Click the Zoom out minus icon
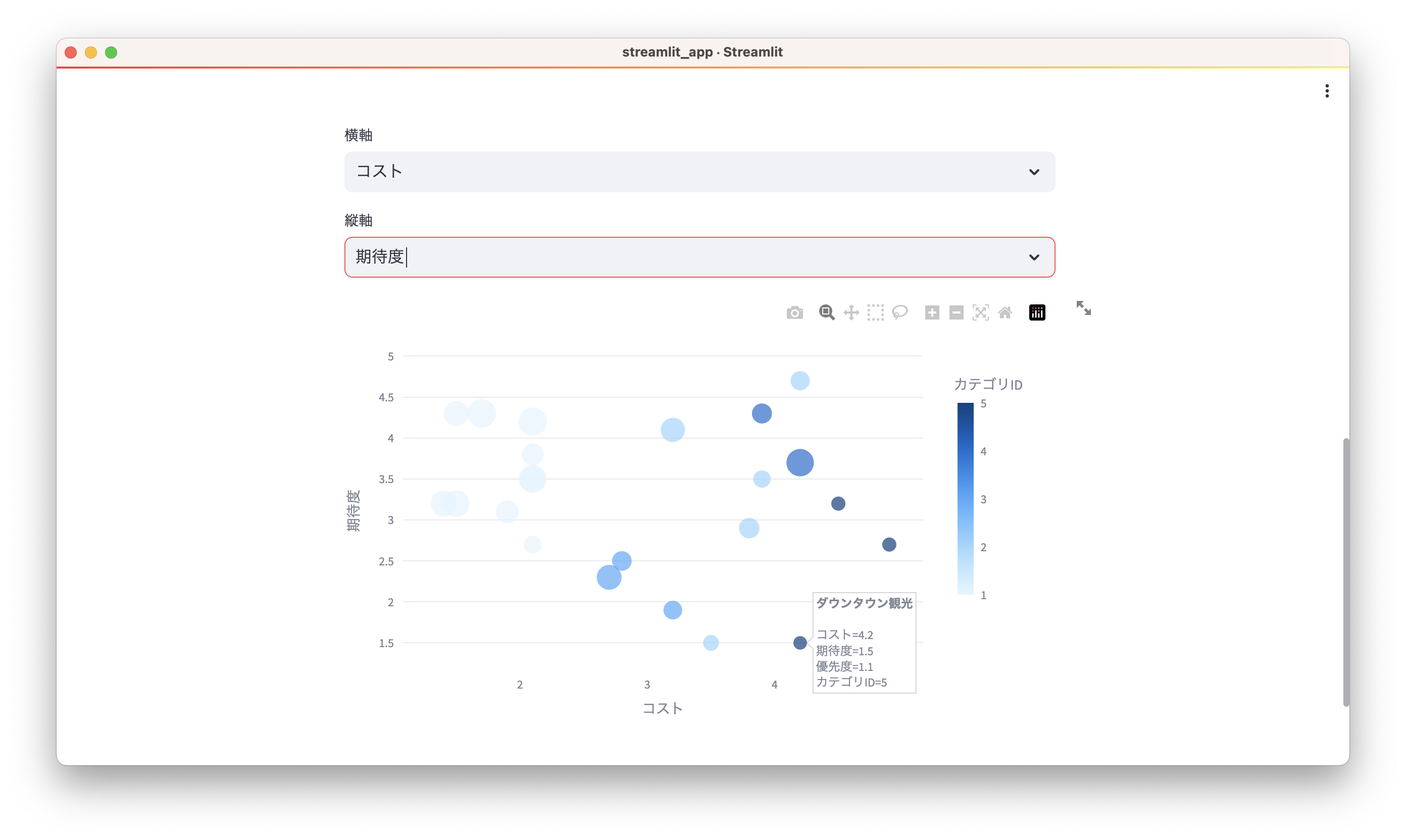This screenshot has width=1406, height=840. coord(957,312)
